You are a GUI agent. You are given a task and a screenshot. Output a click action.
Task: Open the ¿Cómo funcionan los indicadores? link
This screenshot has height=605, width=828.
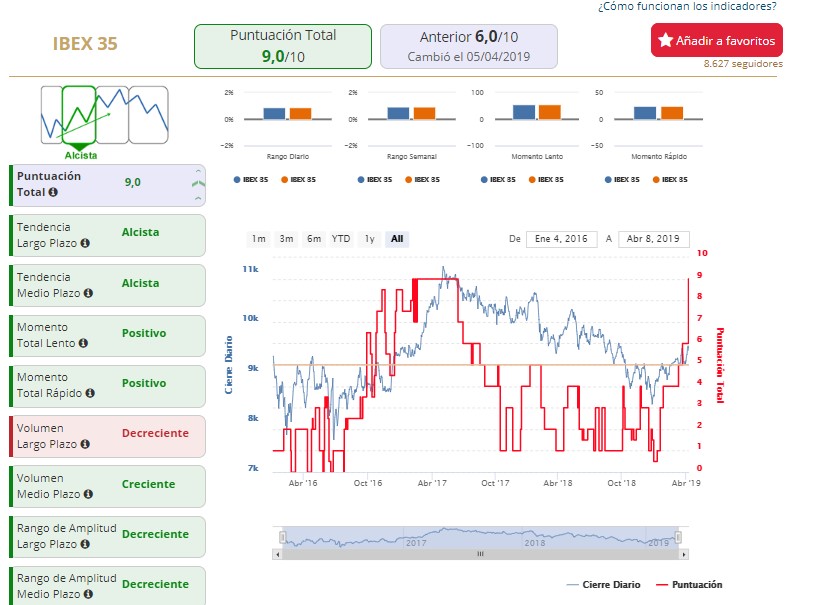tap(687, 6)
